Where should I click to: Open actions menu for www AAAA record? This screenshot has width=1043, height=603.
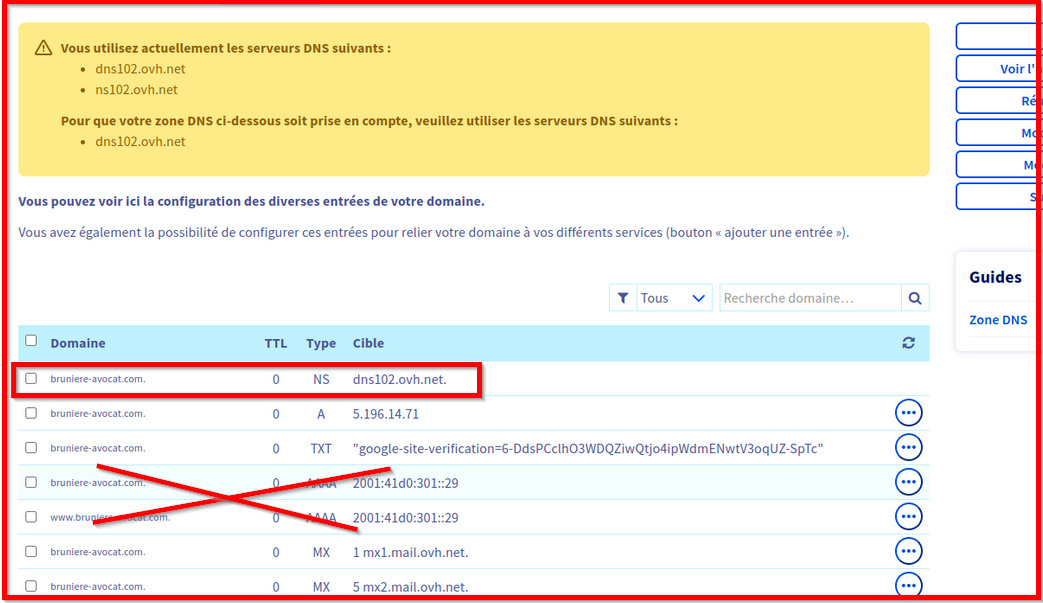(908, 517)
